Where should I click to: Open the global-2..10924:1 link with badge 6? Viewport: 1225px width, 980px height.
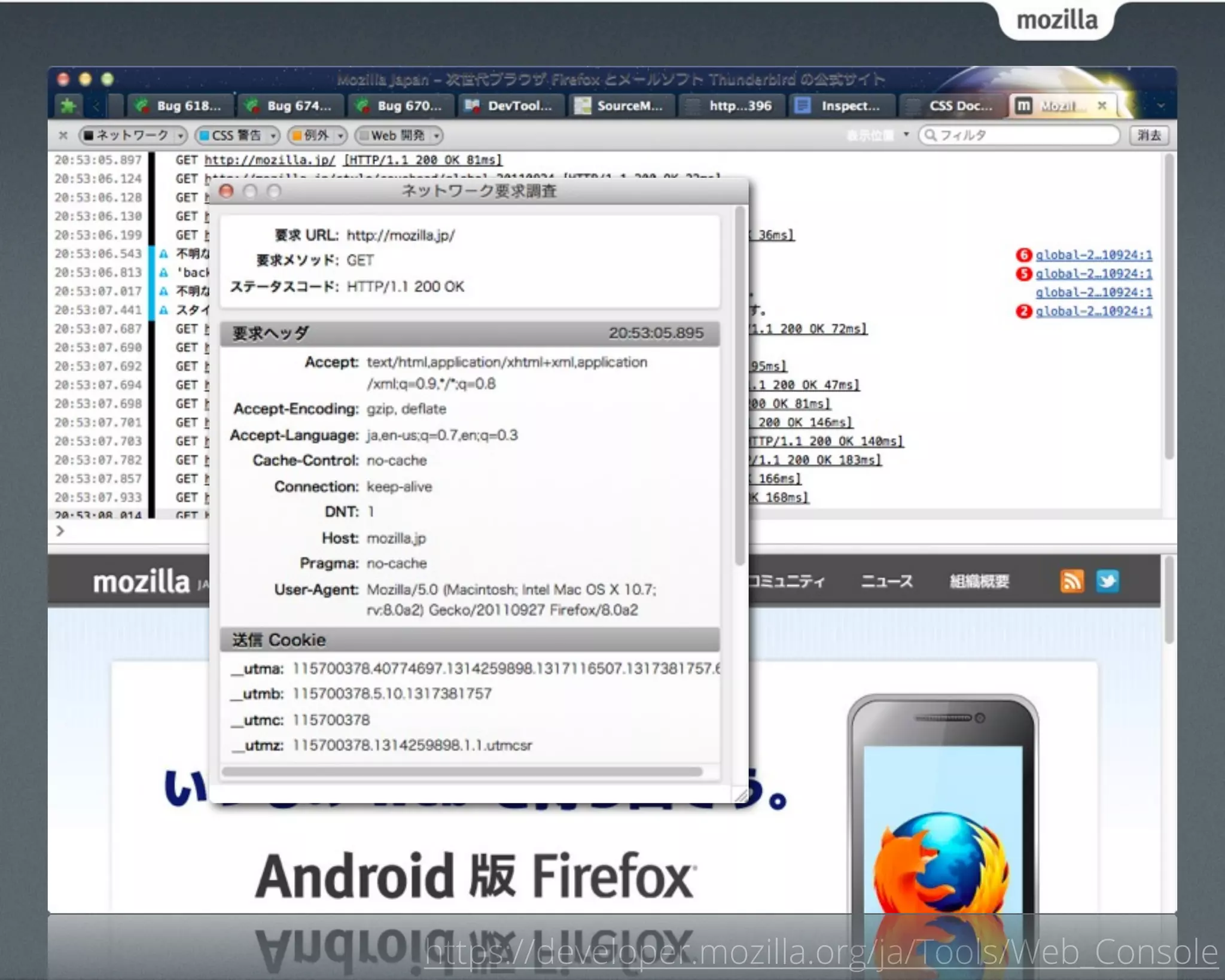coord(1093,255)
